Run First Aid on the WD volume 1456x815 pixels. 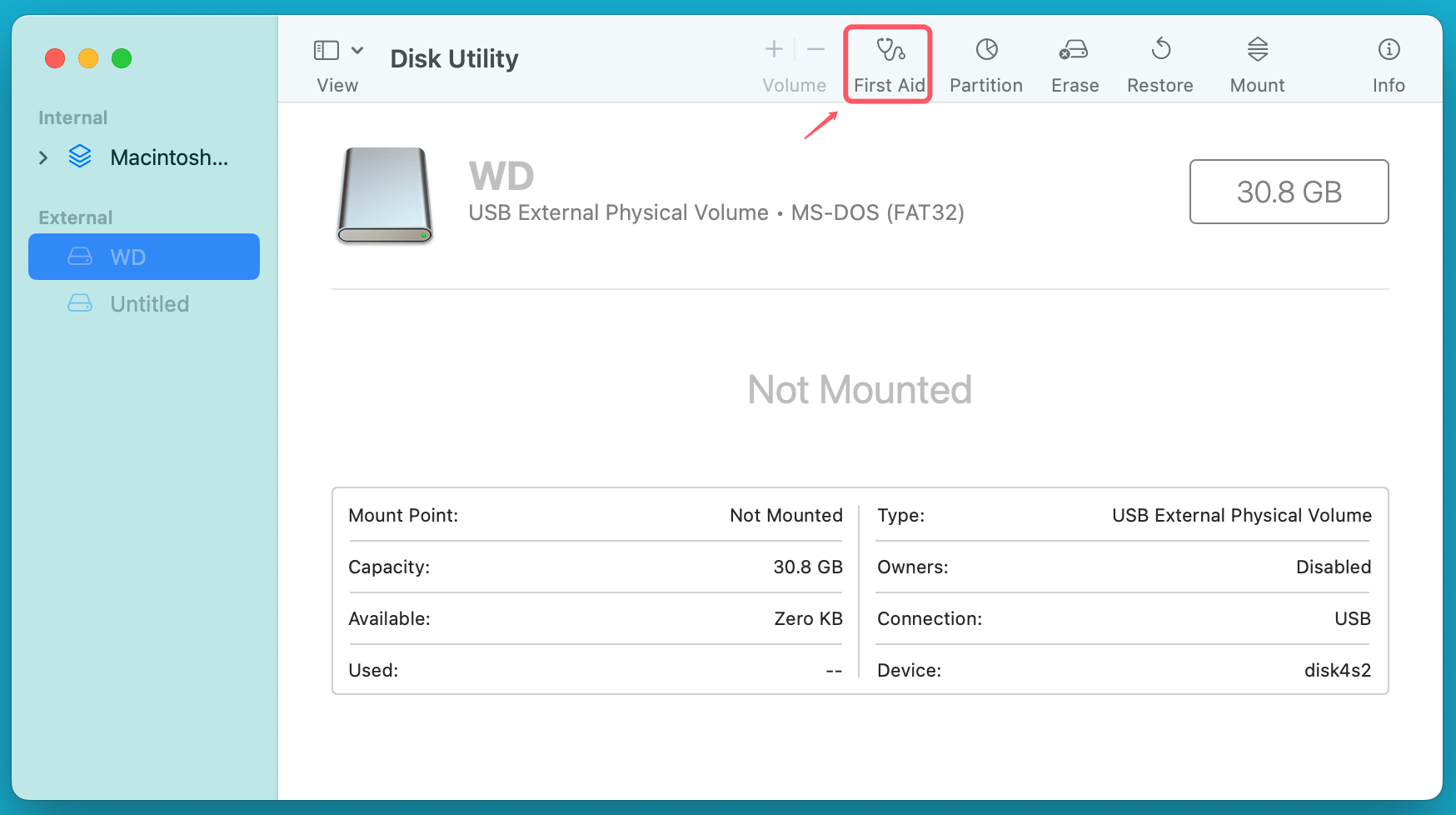[x=887, y=62]
